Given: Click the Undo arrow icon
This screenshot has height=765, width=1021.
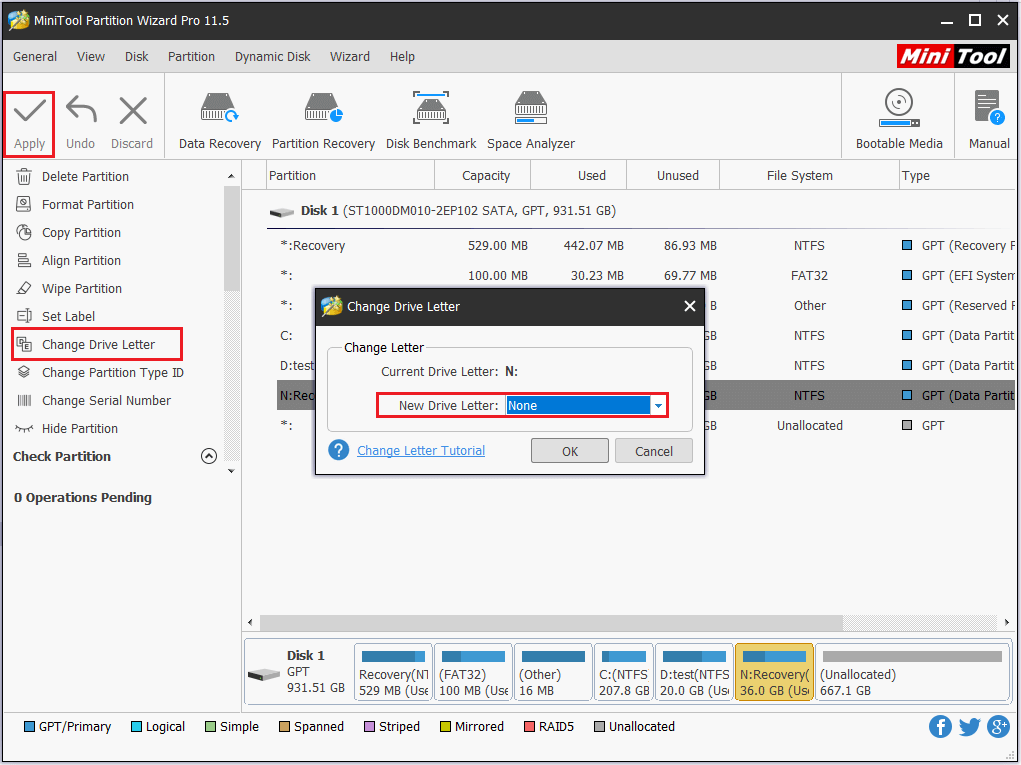Looking at the screenshot, I should coord(81,110).
